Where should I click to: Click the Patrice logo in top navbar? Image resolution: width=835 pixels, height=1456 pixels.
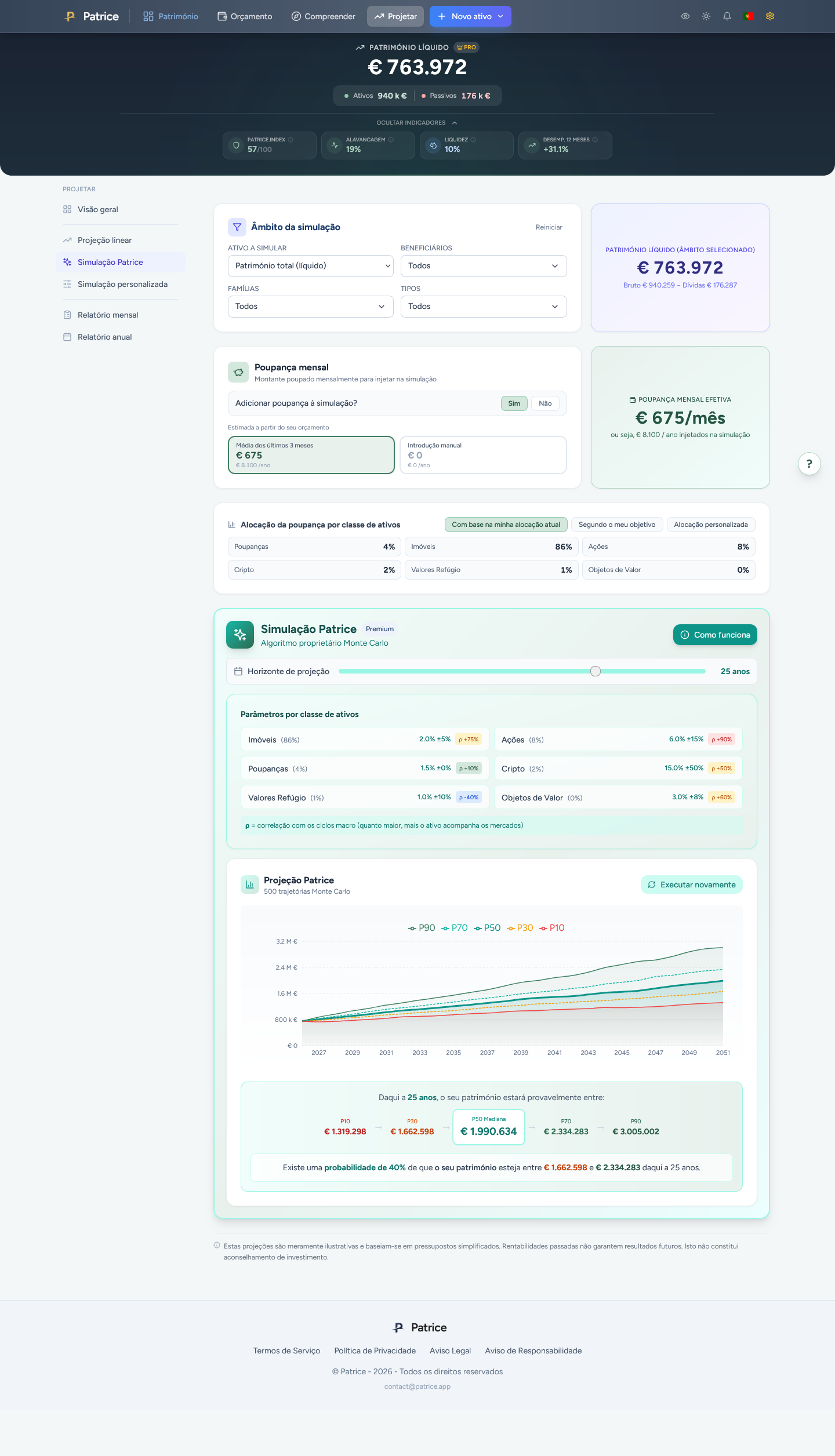click(91, 16)
